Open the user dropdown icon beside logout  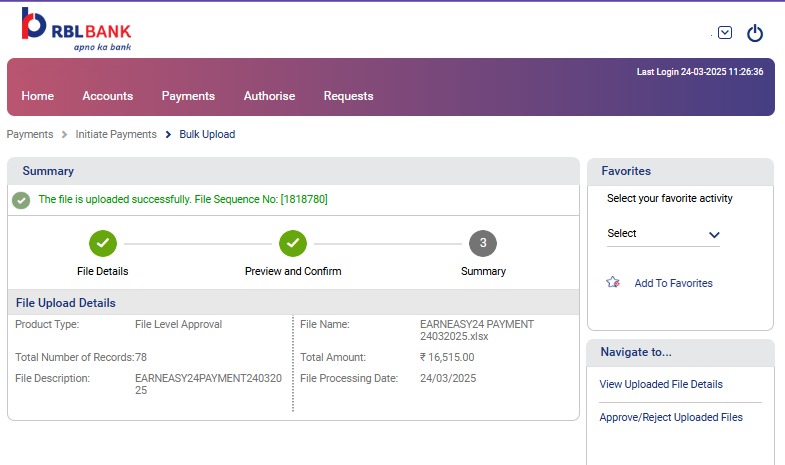pos(724,33)
